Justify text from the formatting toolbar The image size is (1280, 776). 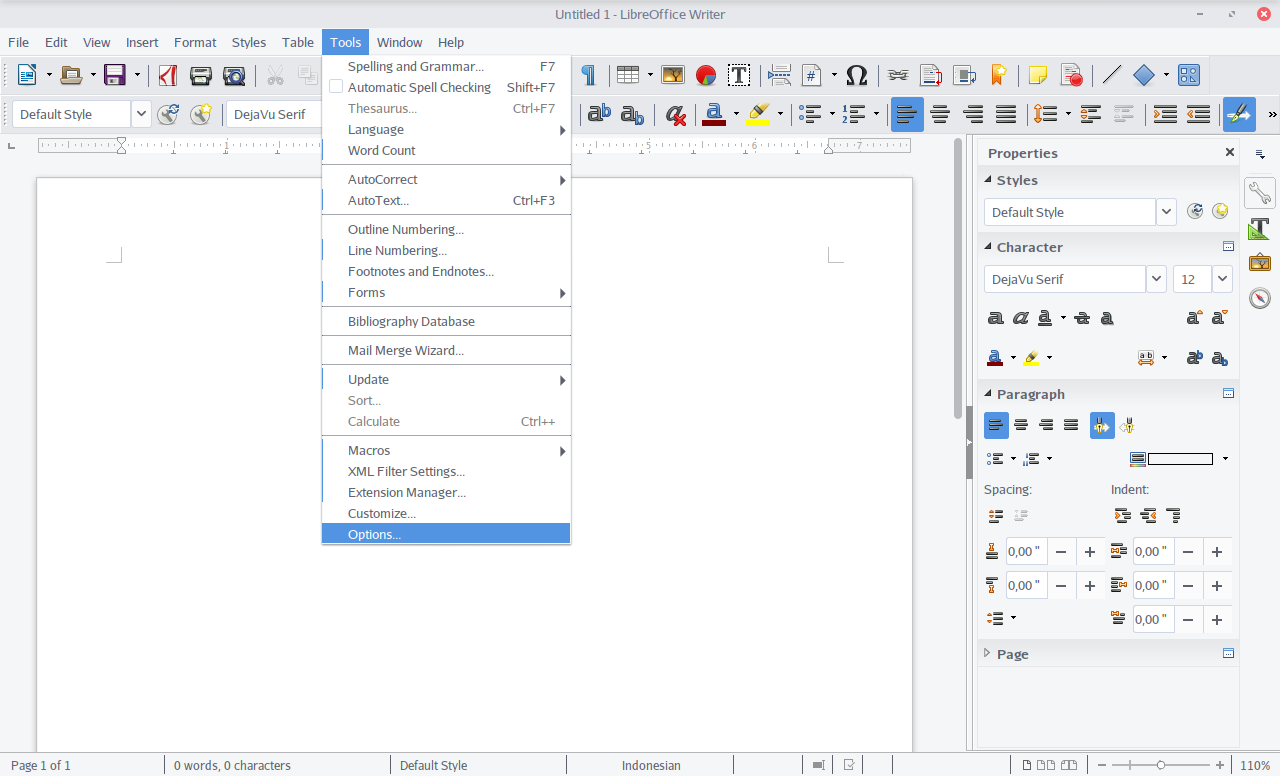tap(1006, 114)
